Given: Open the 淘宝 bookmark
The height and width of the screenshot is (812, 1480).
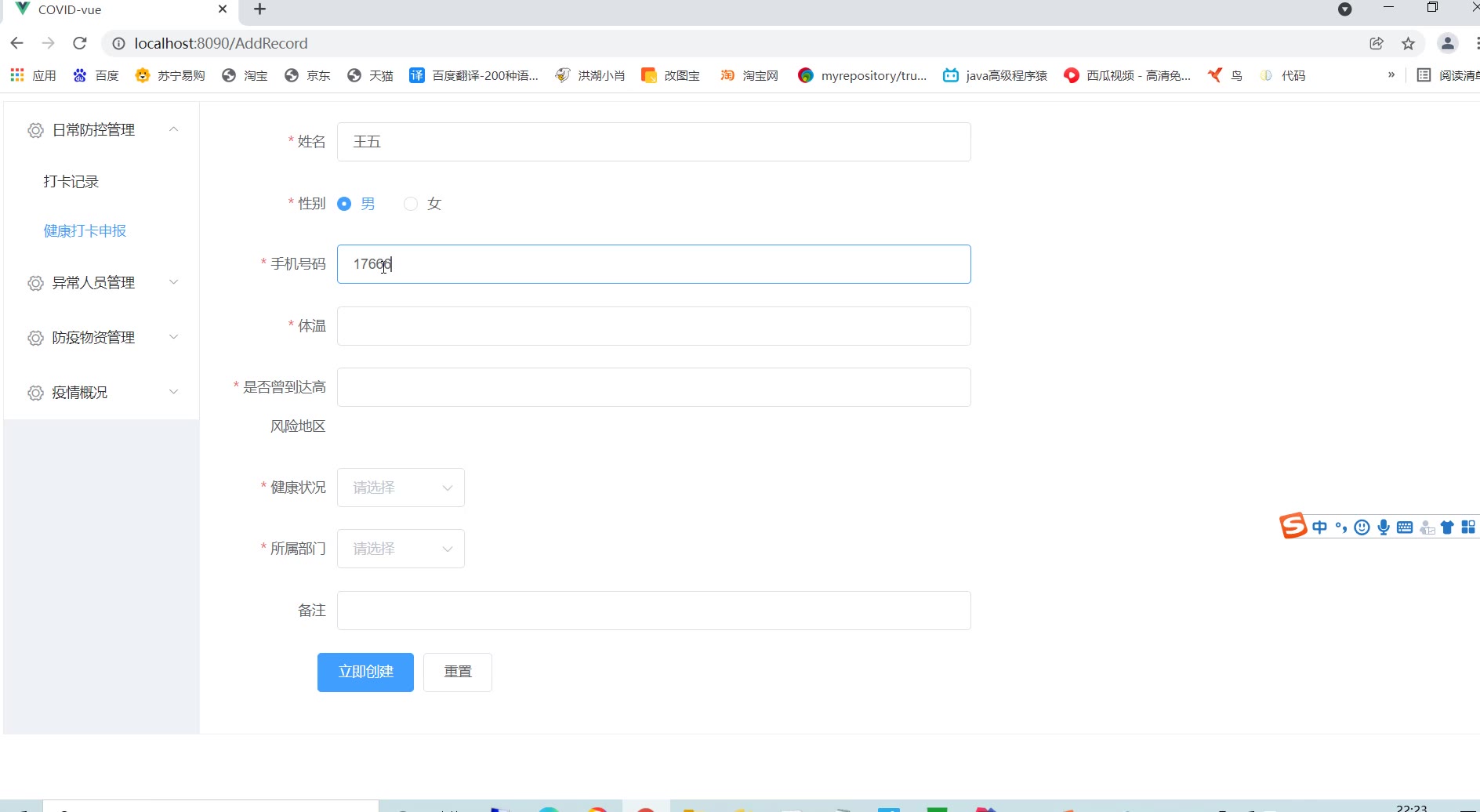Looking at the screenshot, I should click(245, 75).
